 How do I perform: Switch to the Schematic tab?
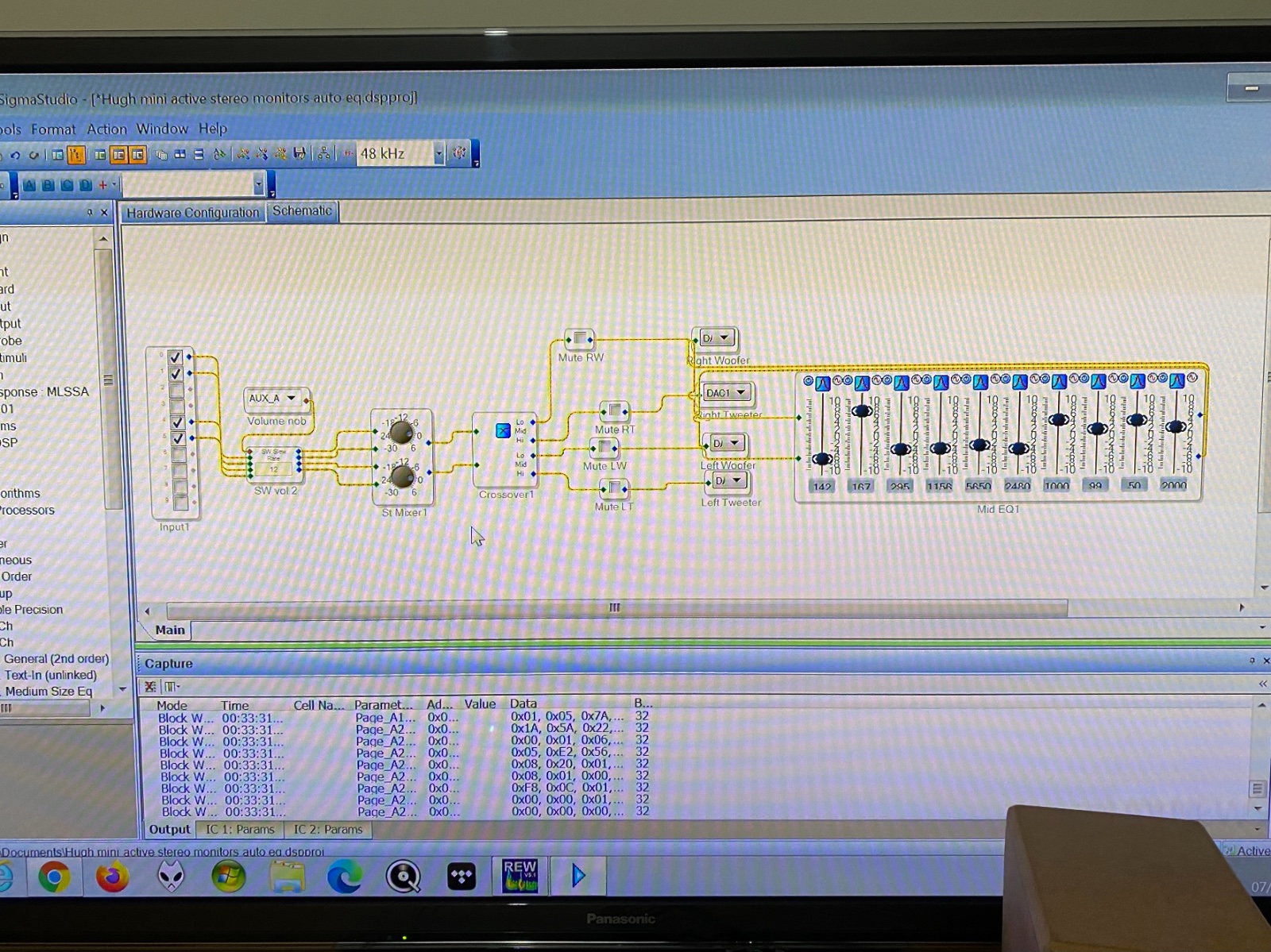pos(302,211)
